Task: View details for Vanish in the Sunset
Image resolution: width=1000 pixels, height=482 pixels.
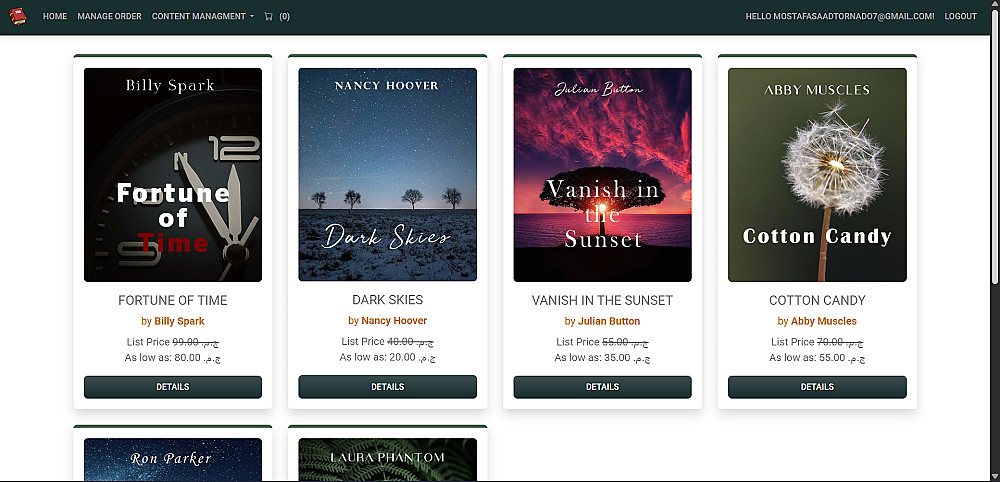Action: [x=603, y=387]
